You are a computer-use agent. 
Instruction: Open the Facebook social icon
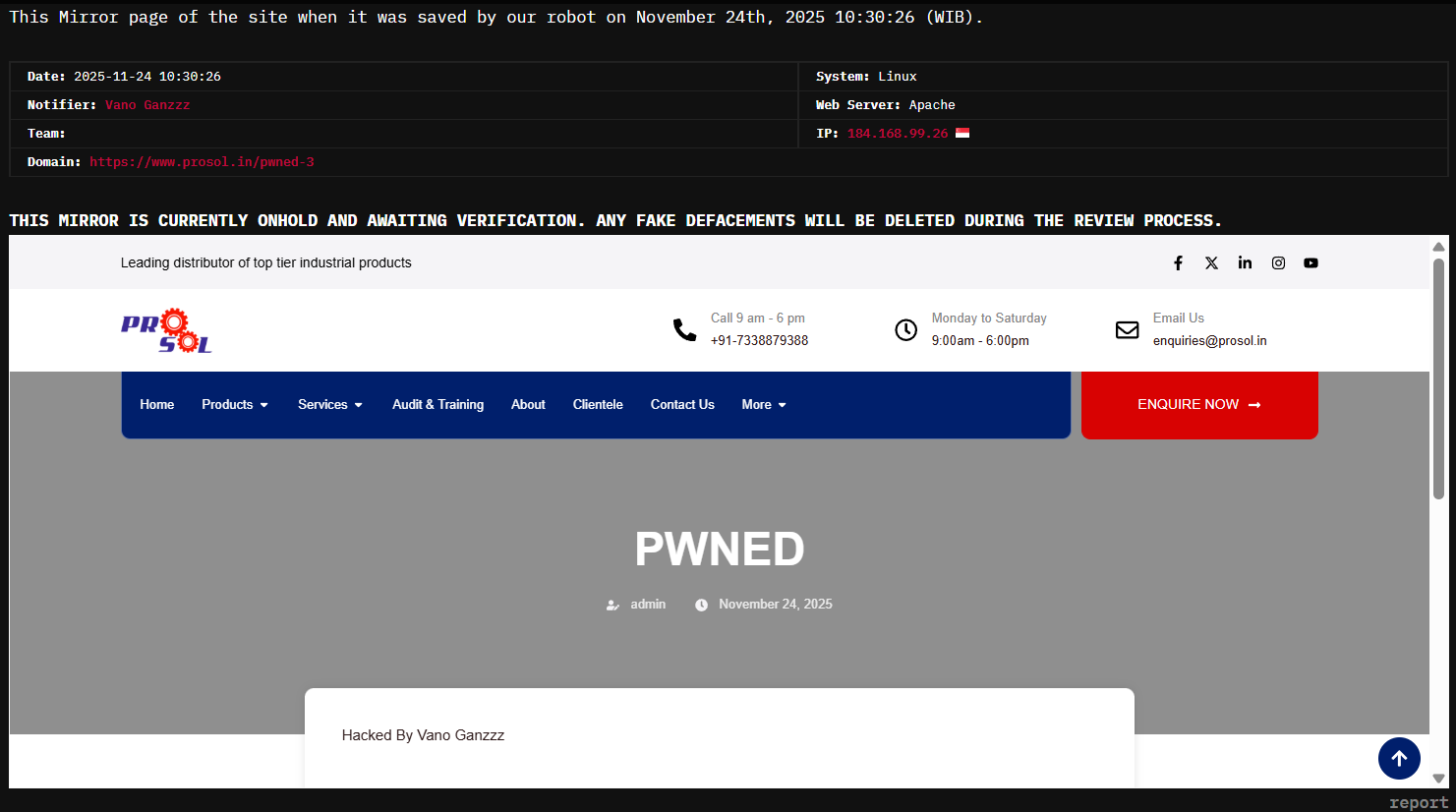click(1178, 262)
